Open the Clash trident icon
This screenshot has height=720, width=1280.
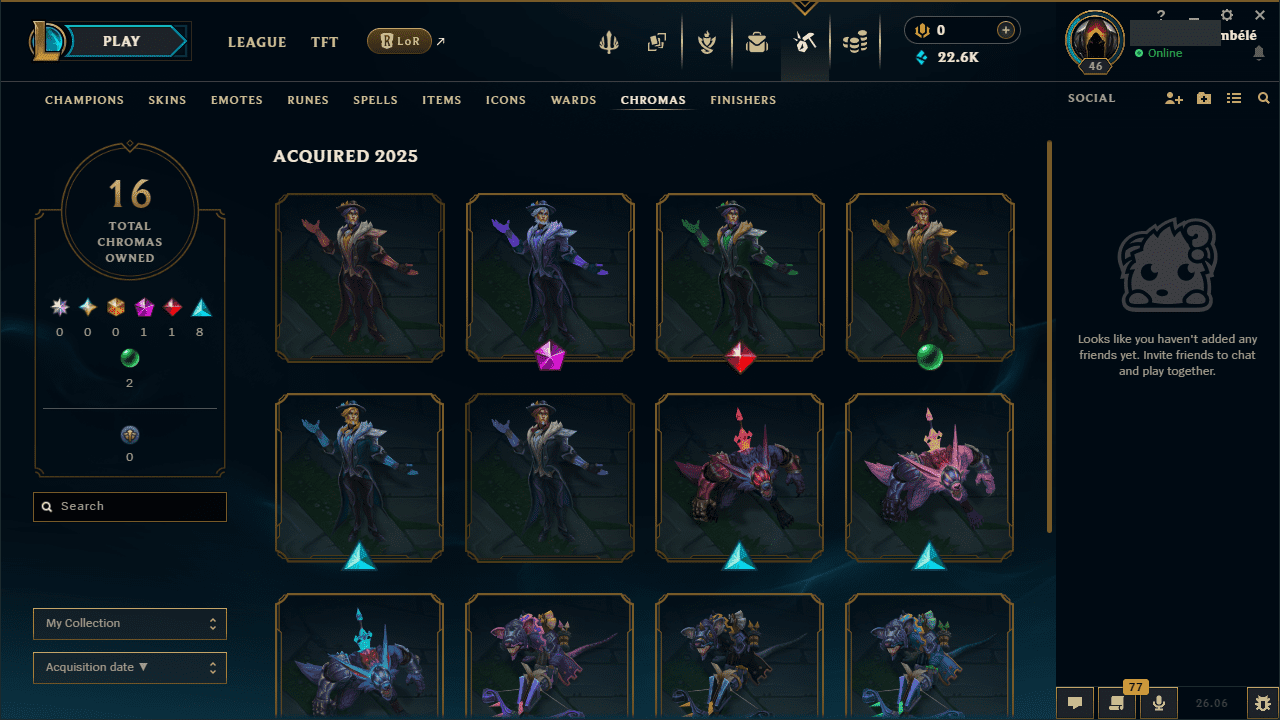tap(609, 42)
